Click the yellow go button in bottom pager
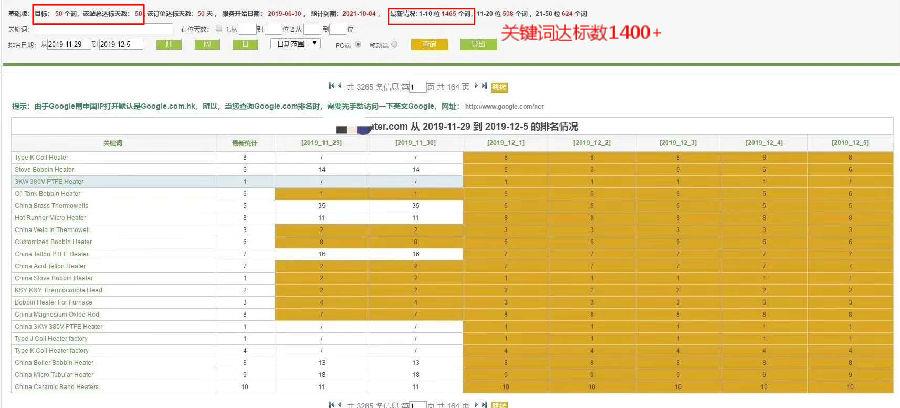The image size is (900, 408). click(x=499, y=404)
